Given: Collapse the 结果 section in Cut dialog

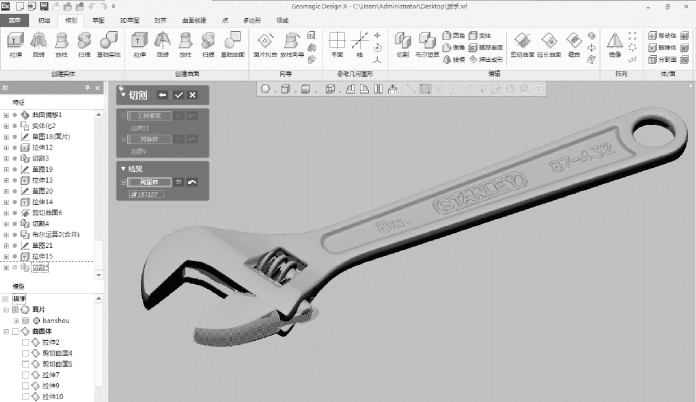Looking at the screenshot, I should (x=123, y=169).
